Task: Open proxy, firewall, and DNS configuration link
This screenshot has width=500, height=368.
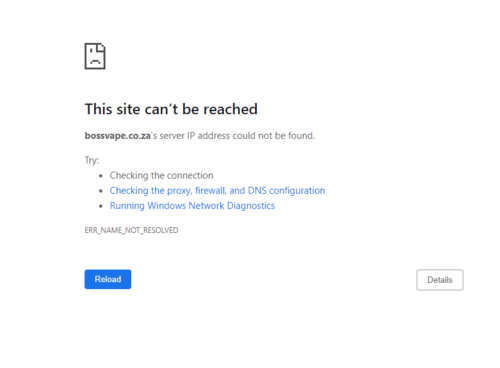Action: [217, 191]
